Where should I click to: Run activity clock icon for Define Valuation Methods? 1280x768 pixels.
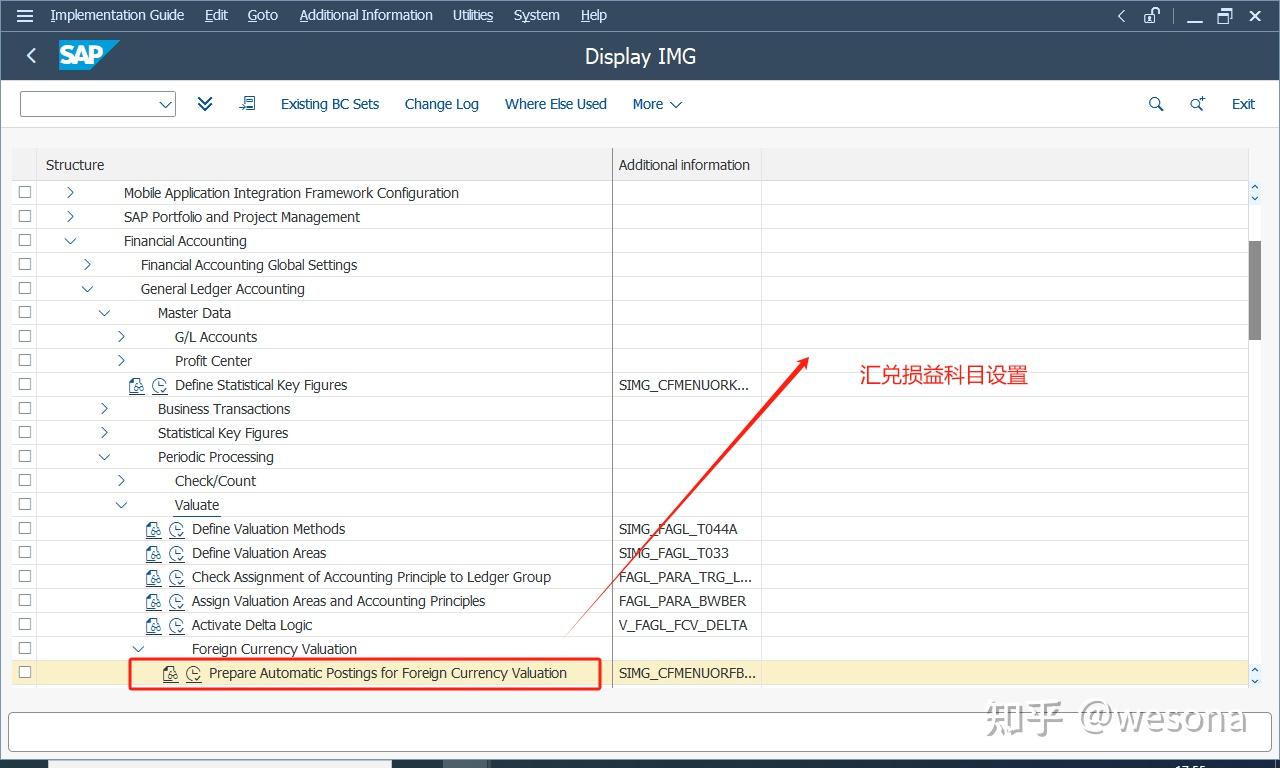pos(177,529)
